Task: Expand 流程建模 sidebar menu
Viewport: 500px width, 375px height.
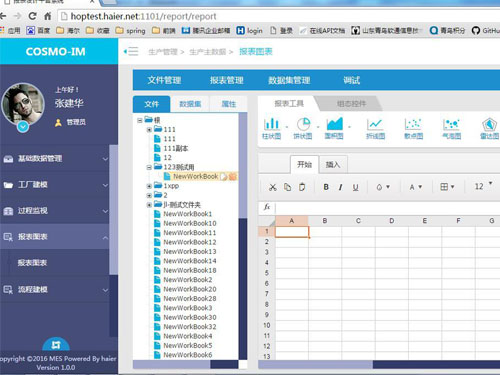Action: (55, 289)
